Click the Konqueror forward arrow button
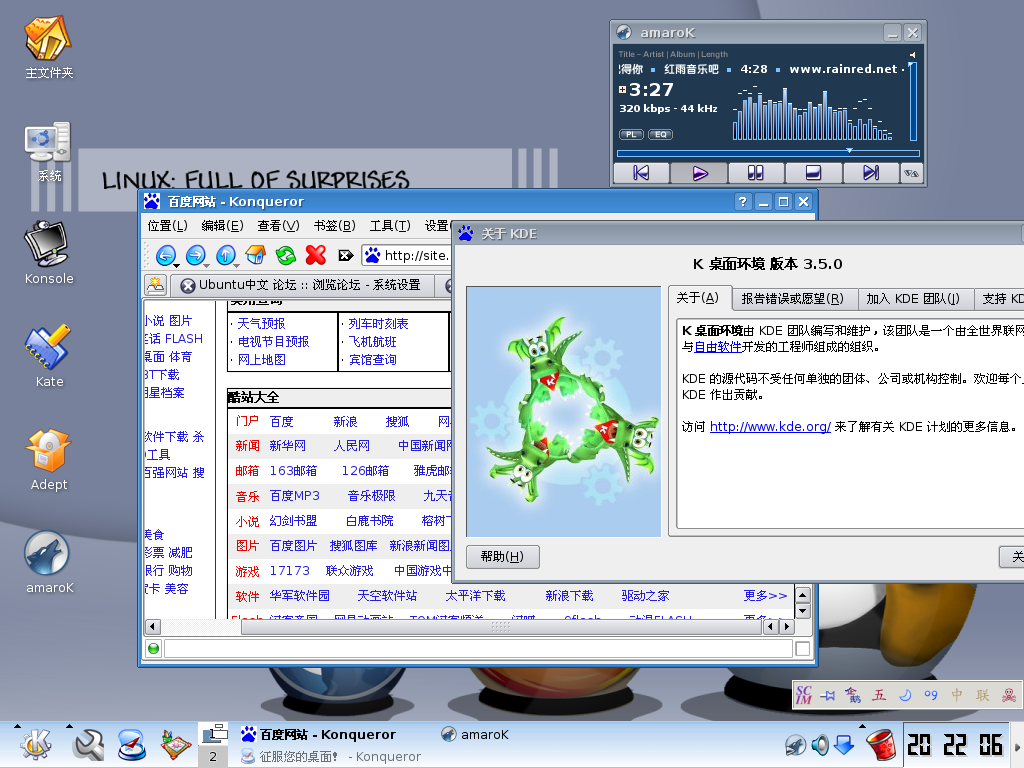Screen dimensions: 1024x768 click(195, 255)
